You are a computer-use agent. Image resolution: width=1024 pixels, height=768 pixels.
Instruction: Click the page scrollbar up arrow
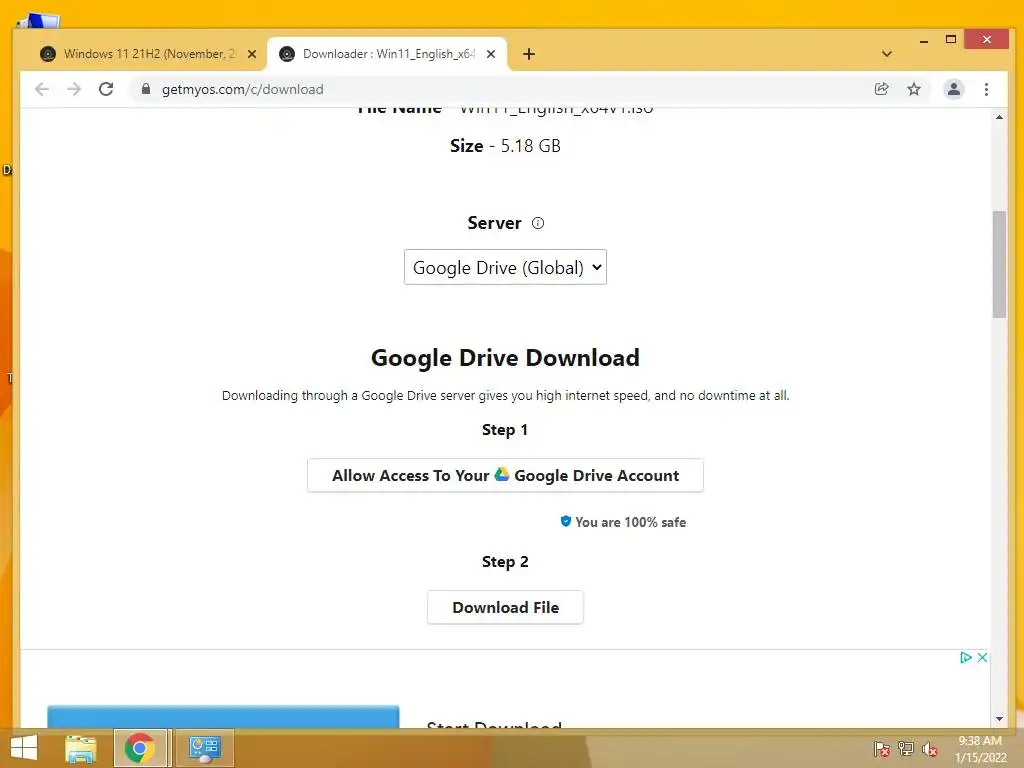(999, 118)
